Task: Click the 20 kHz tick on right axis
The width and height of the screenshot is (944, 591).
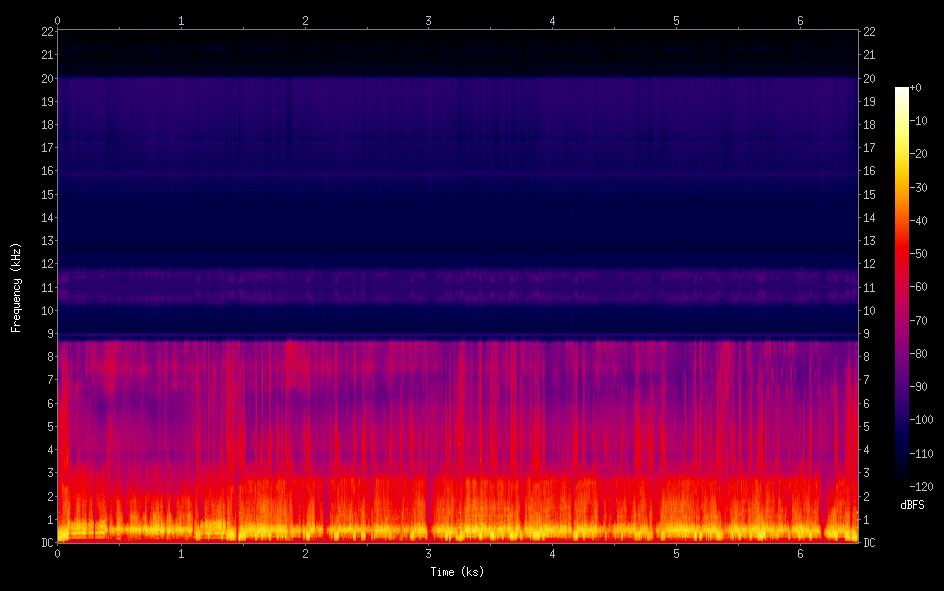Action: point(869,79)
